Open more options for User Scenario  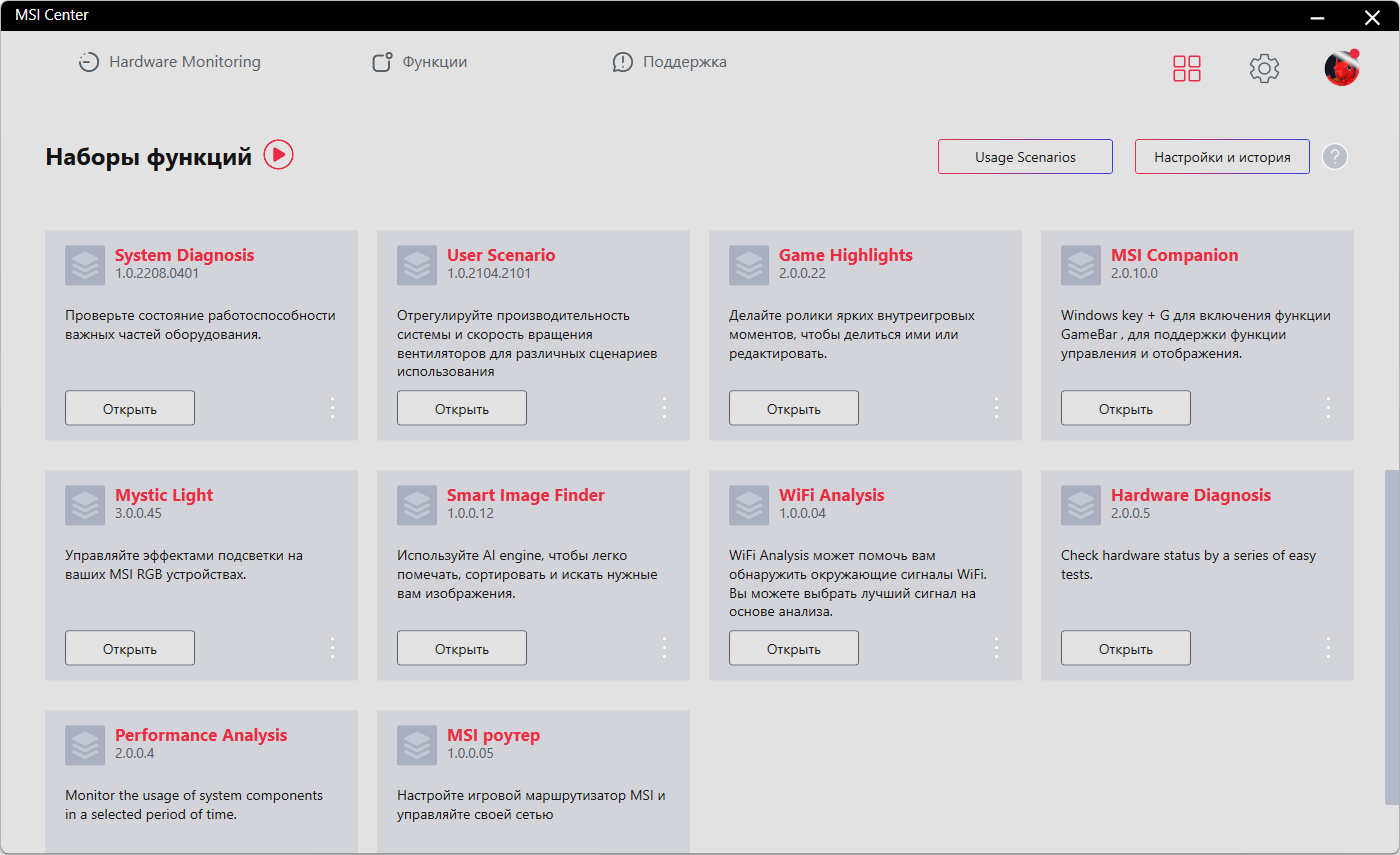pos(664,408)
